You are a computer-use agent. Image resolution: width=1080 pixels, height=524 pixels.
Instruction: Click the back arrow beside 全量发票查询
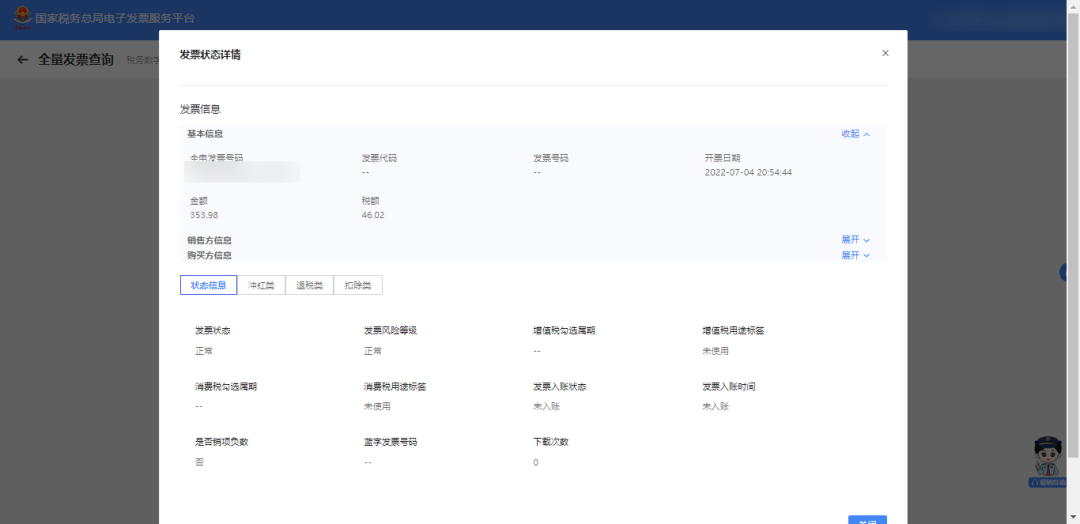pyautogui.click(x=23, y=60)
